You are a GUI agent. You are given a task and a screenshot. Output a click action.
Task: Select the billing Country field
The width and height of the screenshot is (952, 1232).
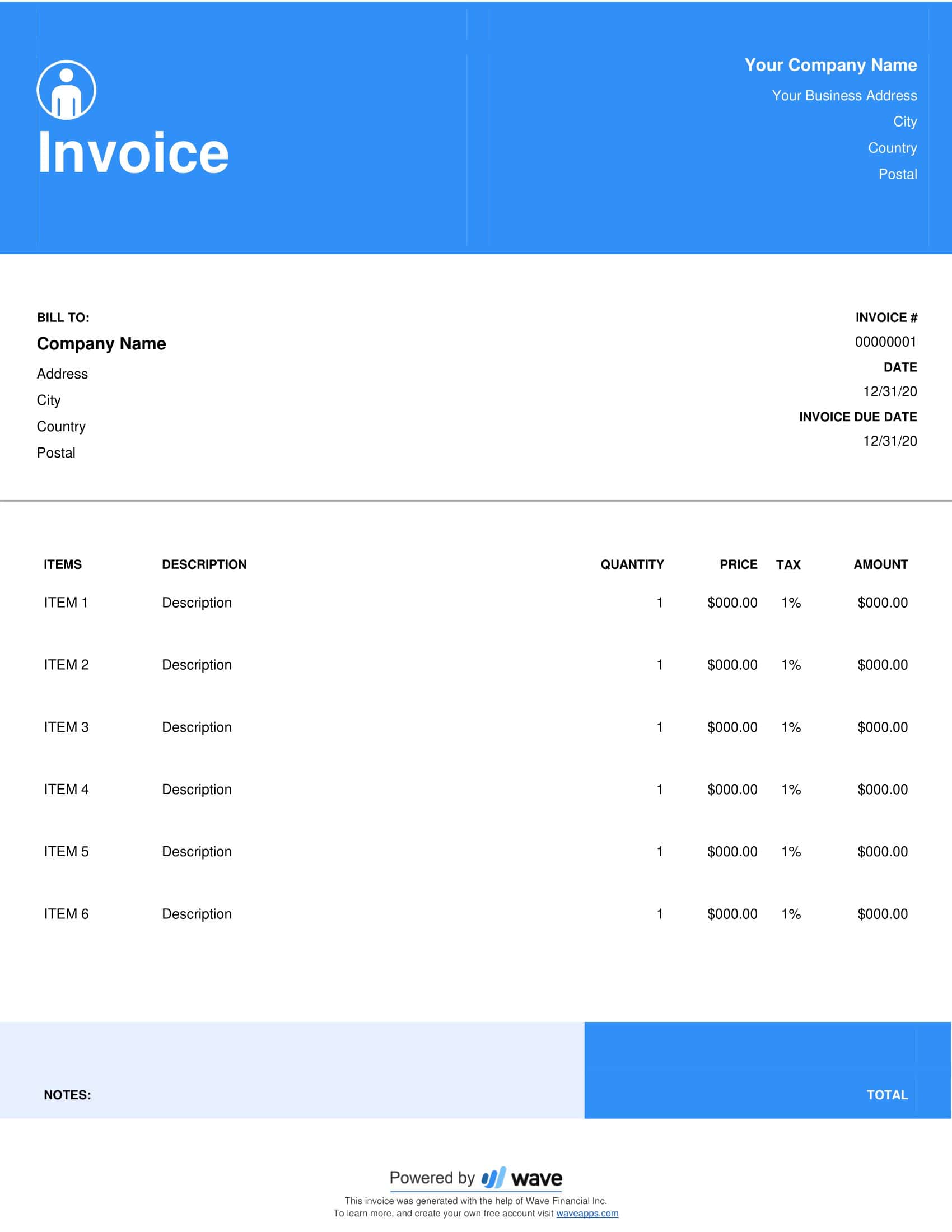61,427
